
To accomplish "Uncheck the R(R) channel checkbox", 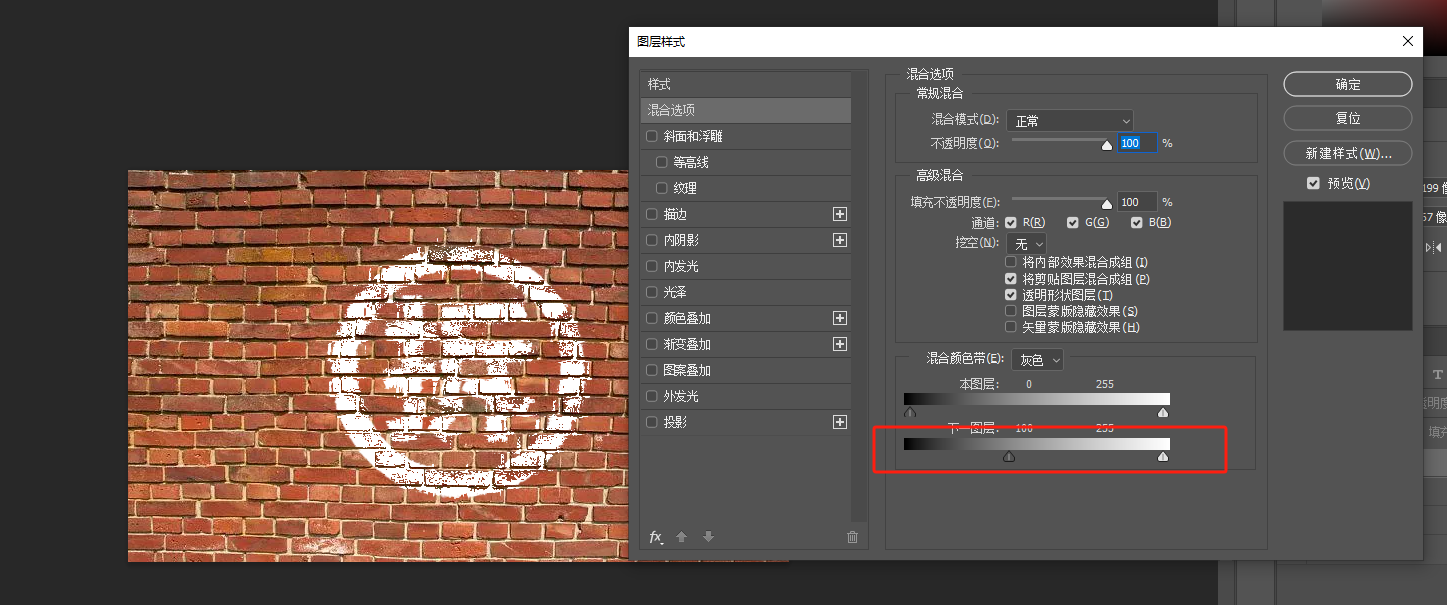I will click(x=1011, y=222).
